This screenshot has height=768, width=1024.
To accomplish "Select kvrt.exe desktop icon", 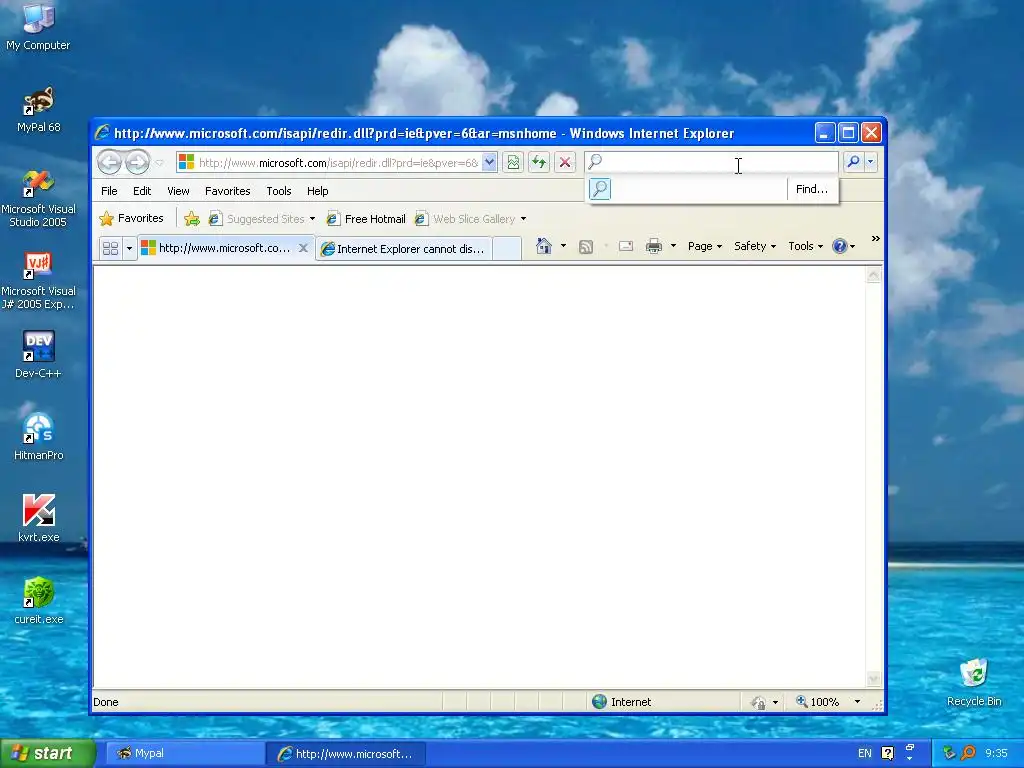I will click(x=39, y=519).
